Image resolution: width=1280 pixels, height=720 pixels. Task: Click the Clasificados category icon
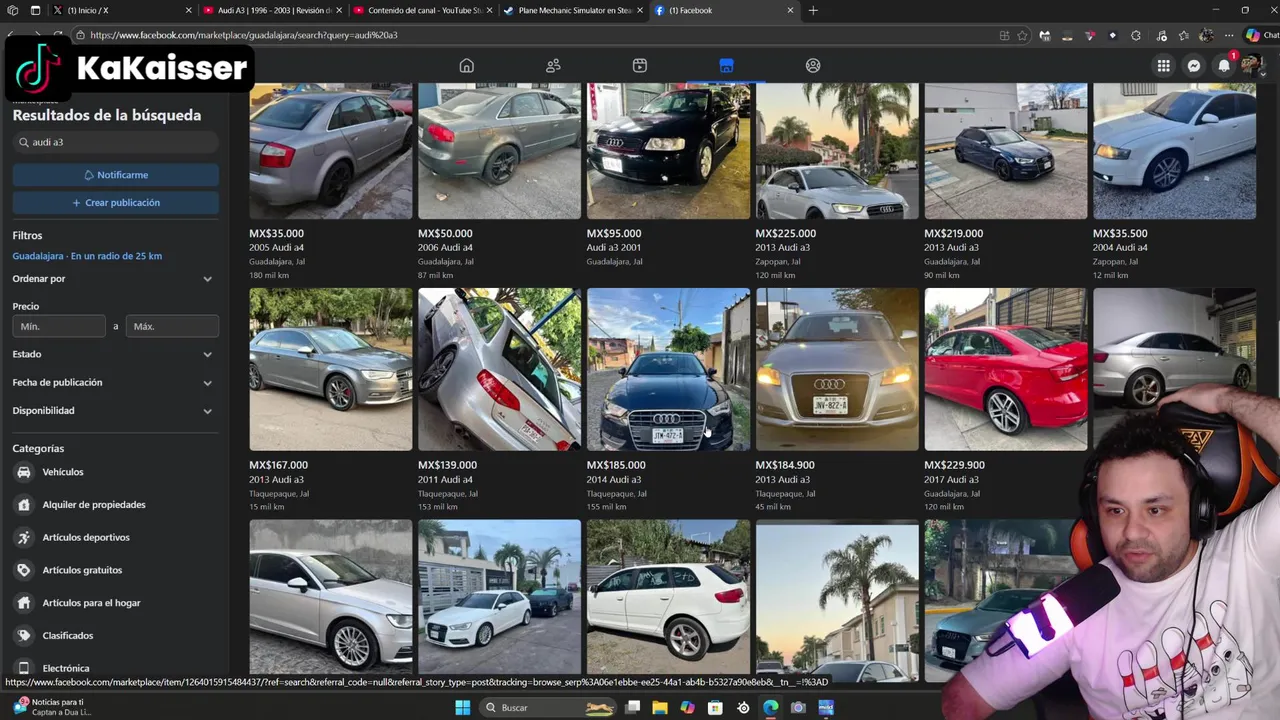tap(24, 636)
